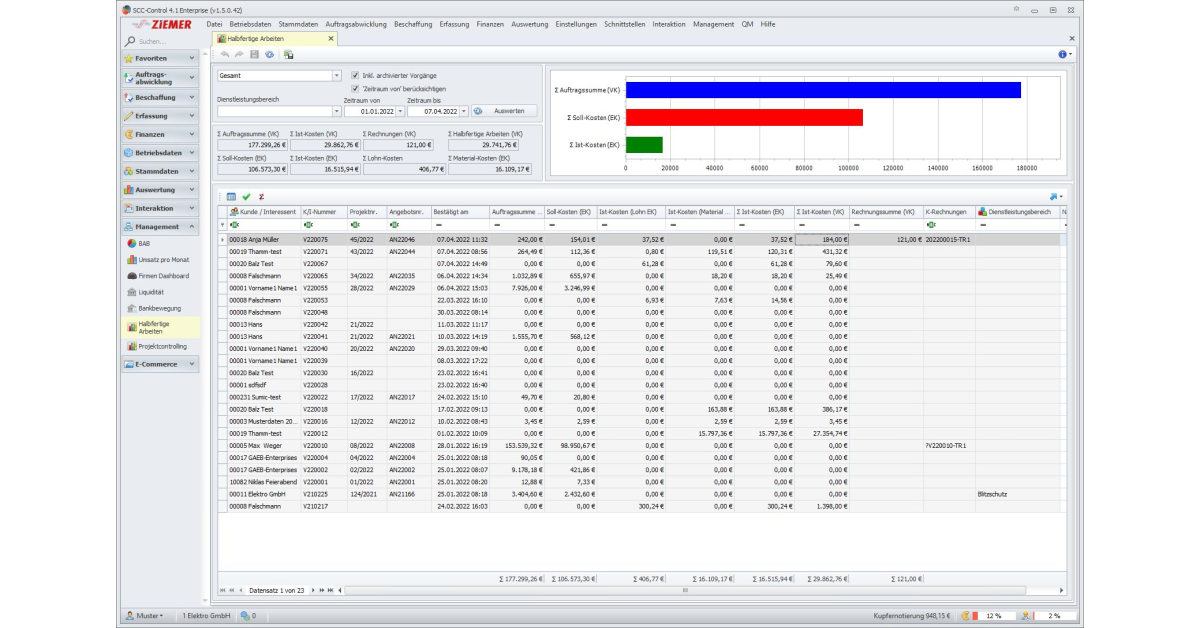1200x628 pixels.
Task: Expand the Beschaffung sidebar group
Action: click(x=160, y=97)
